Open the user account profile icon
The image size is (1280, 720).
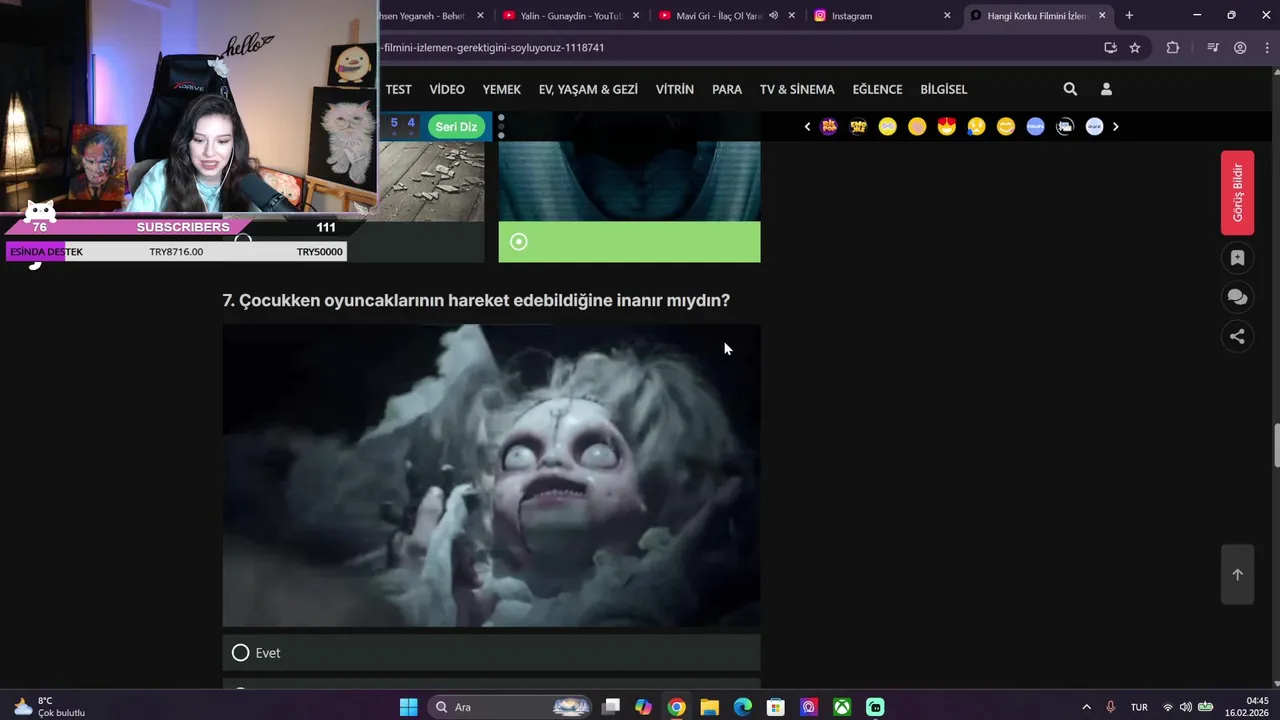1106,89
